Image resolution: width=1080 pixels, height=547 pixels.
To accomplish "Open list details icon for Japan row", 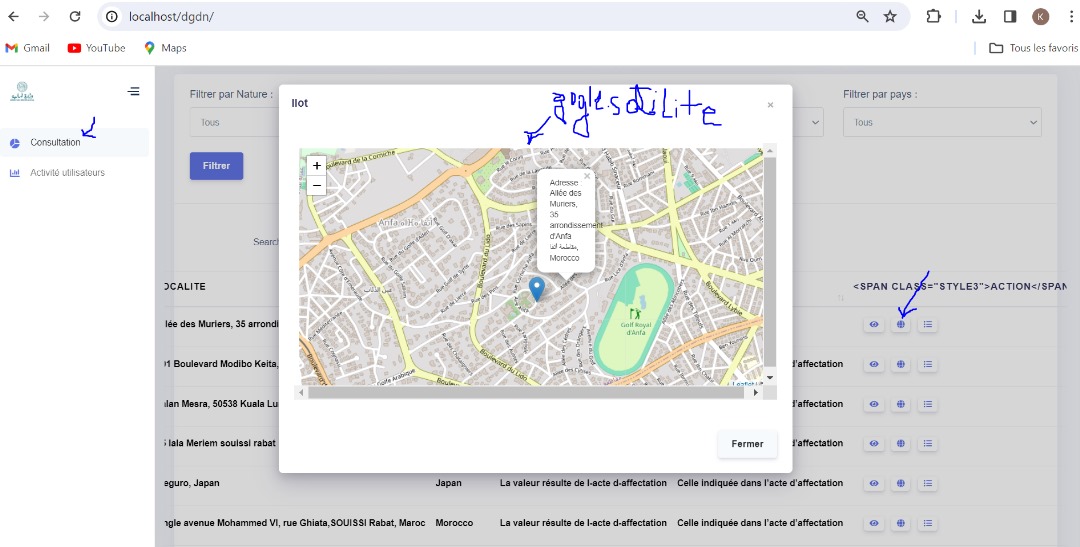I will pyautogui.click(x=927, y=483).
